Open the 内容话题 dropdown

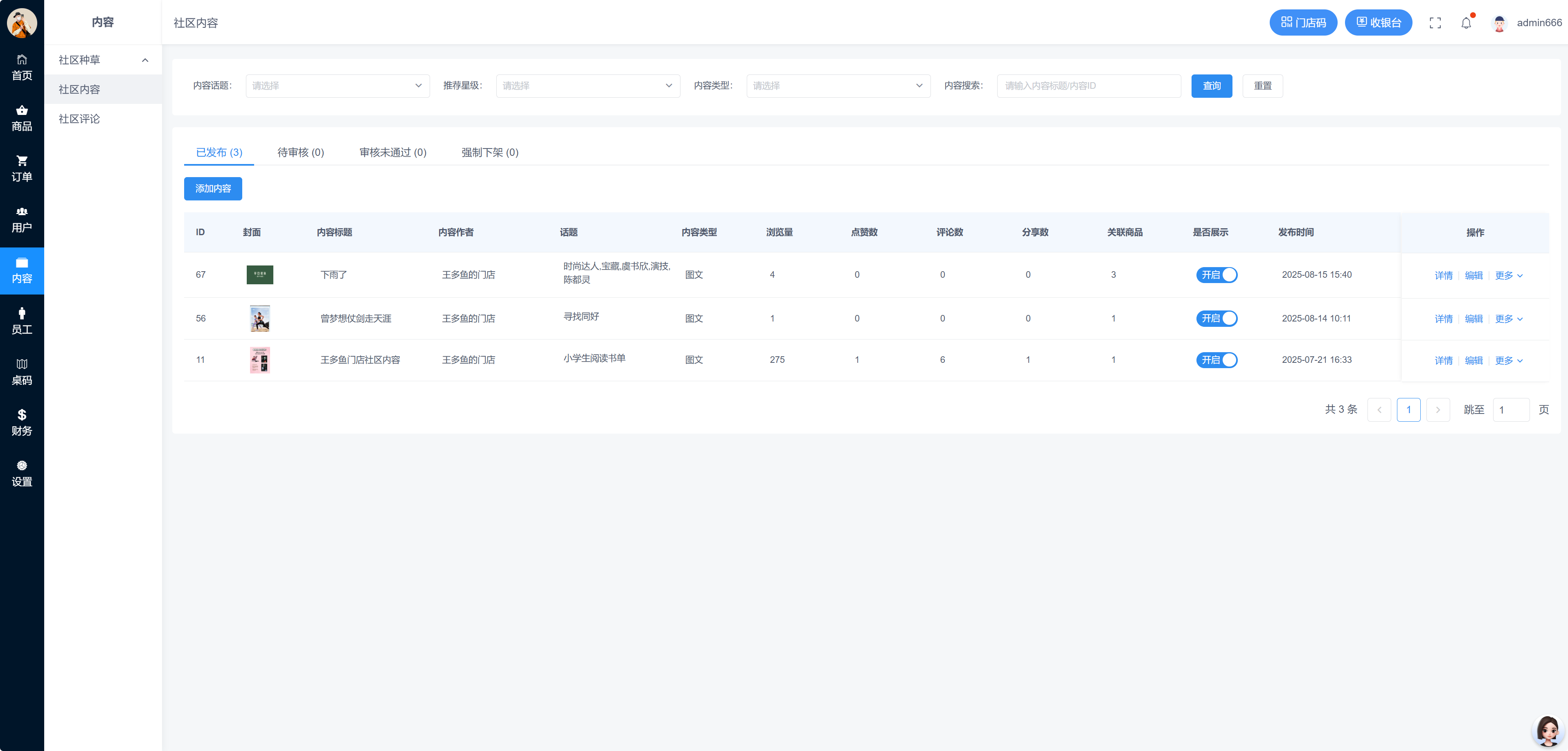(x=337, y=86)
